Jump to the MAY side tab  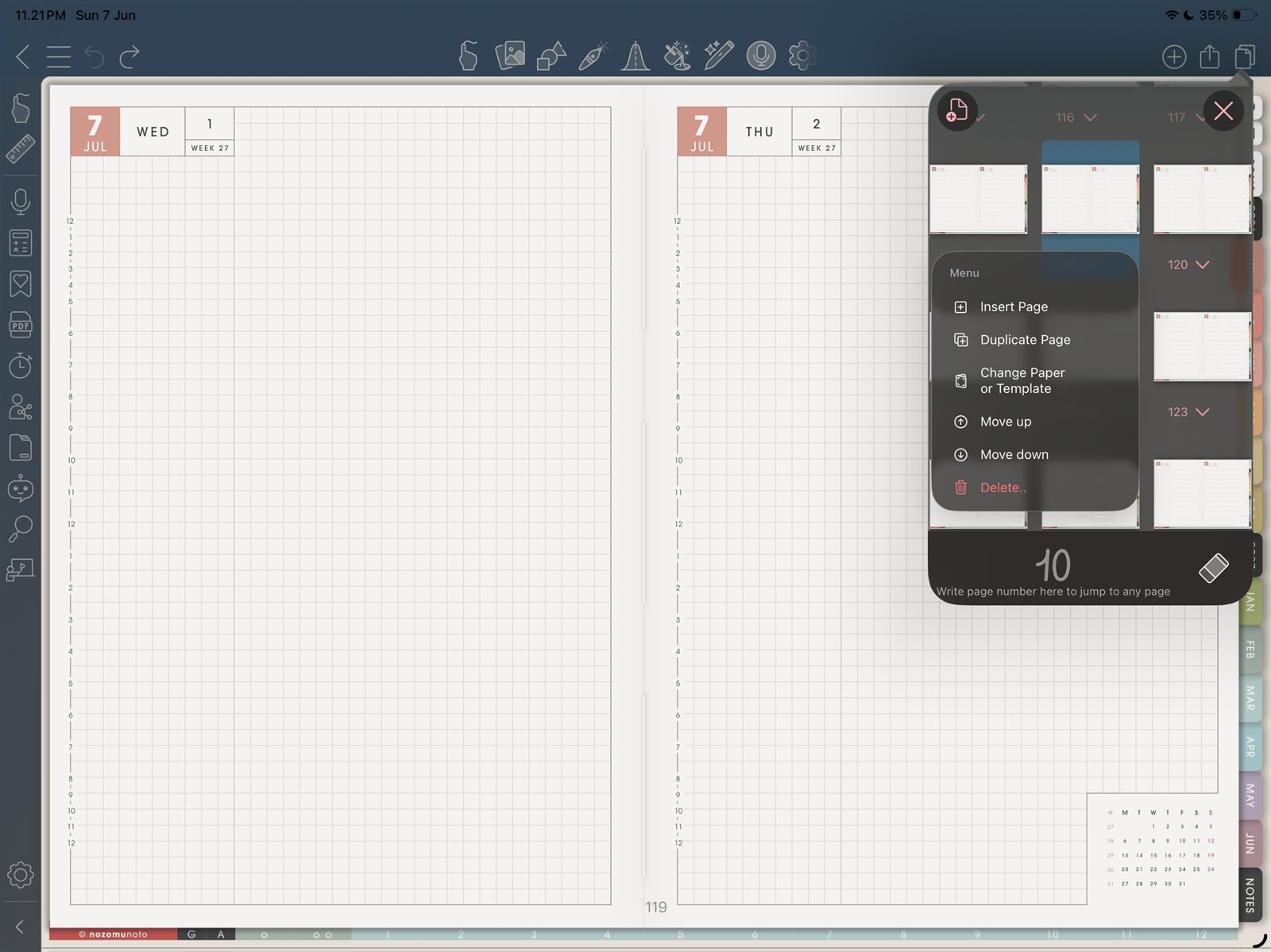(1250, 795)
